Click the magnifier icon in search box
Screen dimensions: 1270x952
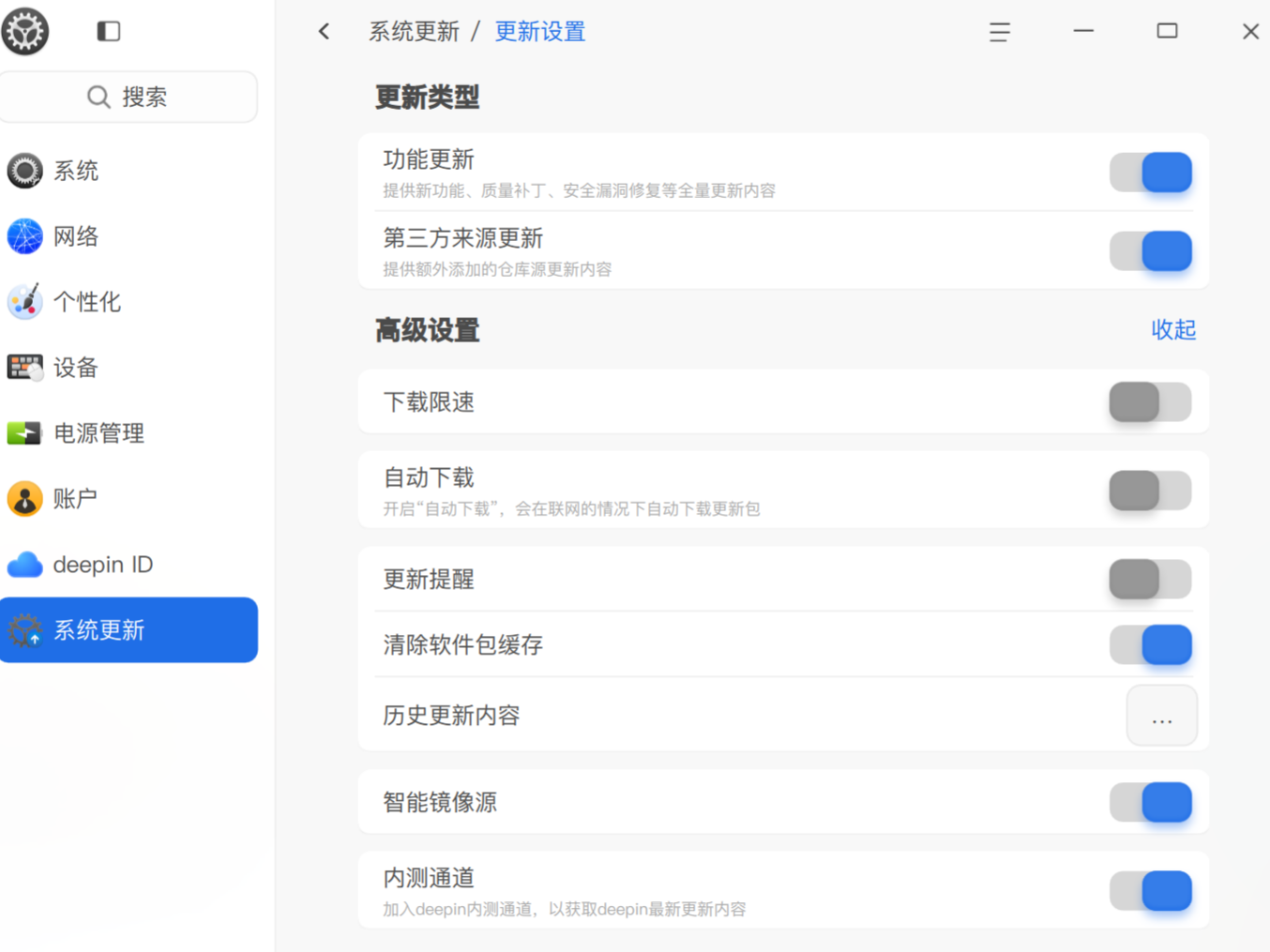coord(98,97)
